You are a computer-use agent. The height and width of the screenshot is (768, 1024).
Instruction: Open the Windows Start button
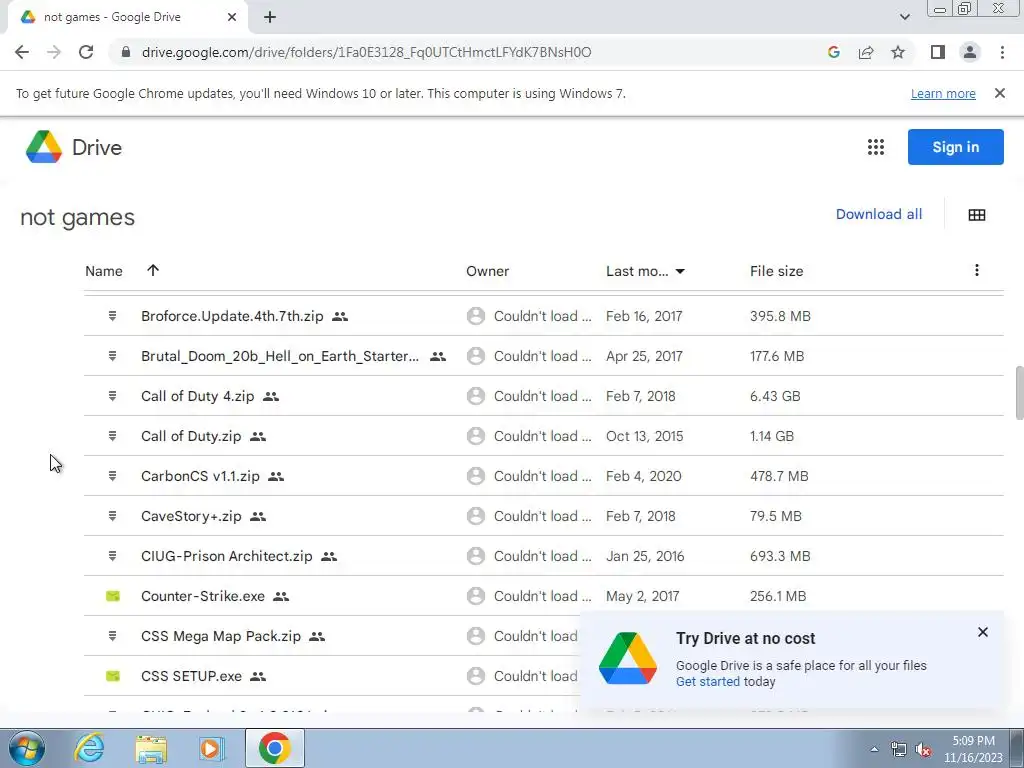click(x=27, y=748)
